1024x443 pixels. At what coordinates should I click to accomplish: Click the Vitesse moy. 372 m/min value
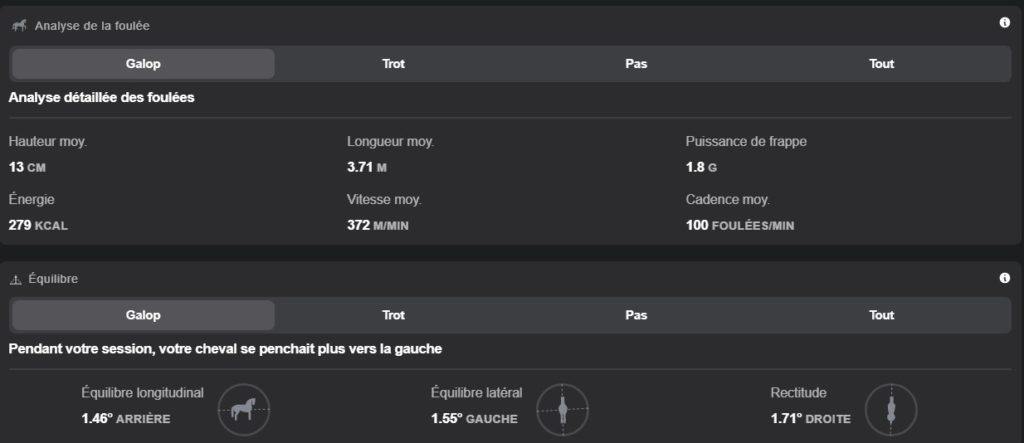377,225
